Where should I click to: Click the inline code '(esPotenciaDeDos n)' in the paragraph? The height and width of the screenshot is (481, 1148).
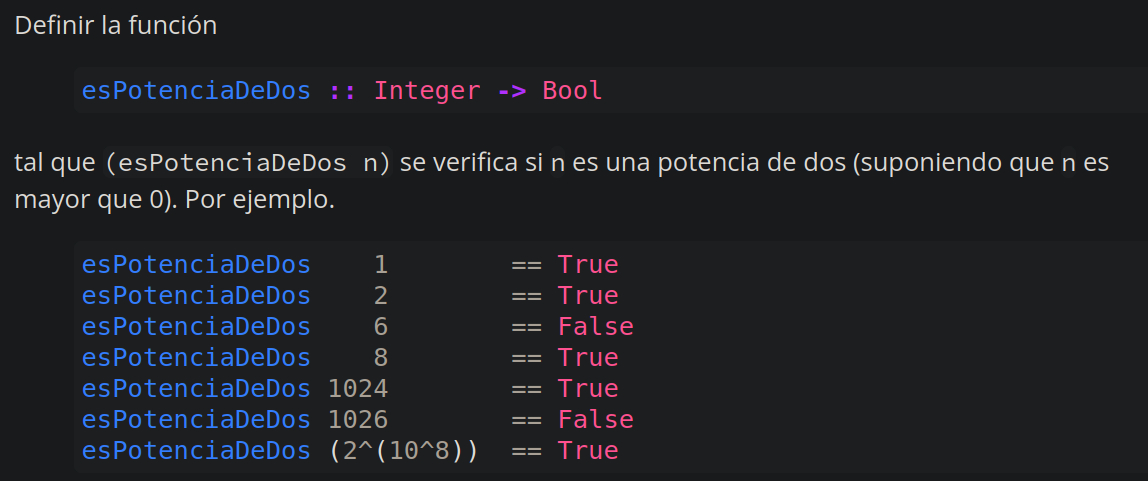[247, 163]
